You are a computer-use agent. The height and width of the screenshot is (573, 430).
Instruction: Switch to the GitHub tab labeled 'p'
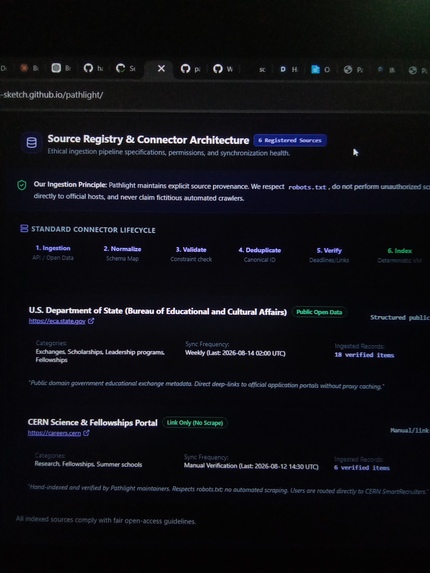190,68
